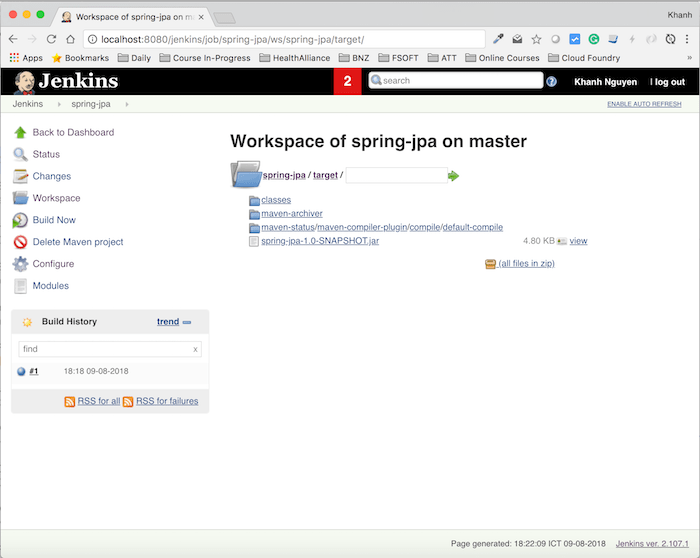This screenshot has width=700, height=558.
Task: Click the zip archive icon for all files
Action: (x=490, y=264)
